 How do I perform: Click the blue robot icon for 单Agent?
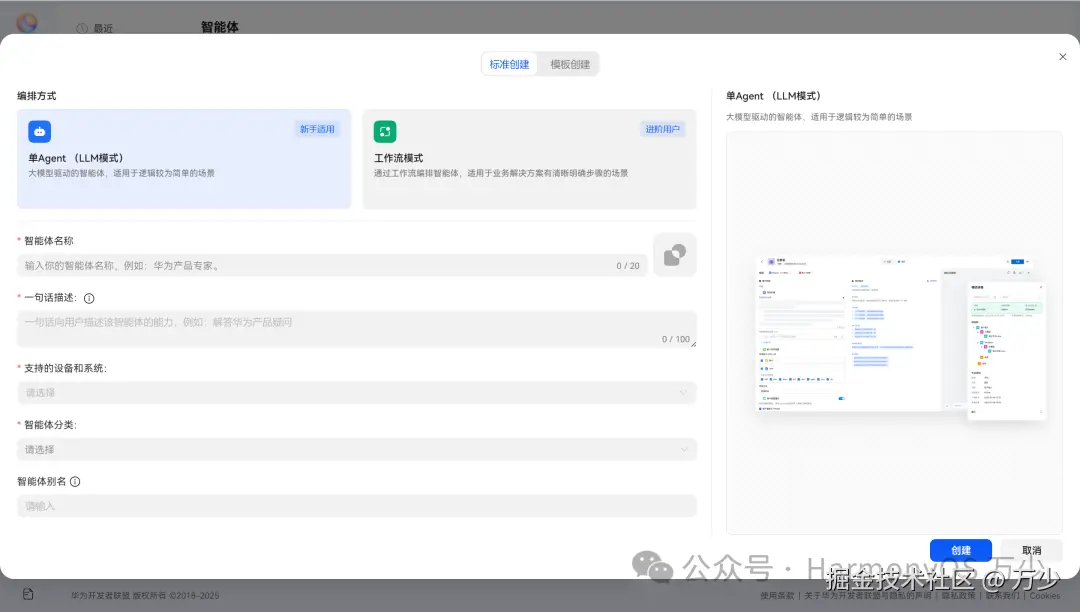[x=39, y=131]
